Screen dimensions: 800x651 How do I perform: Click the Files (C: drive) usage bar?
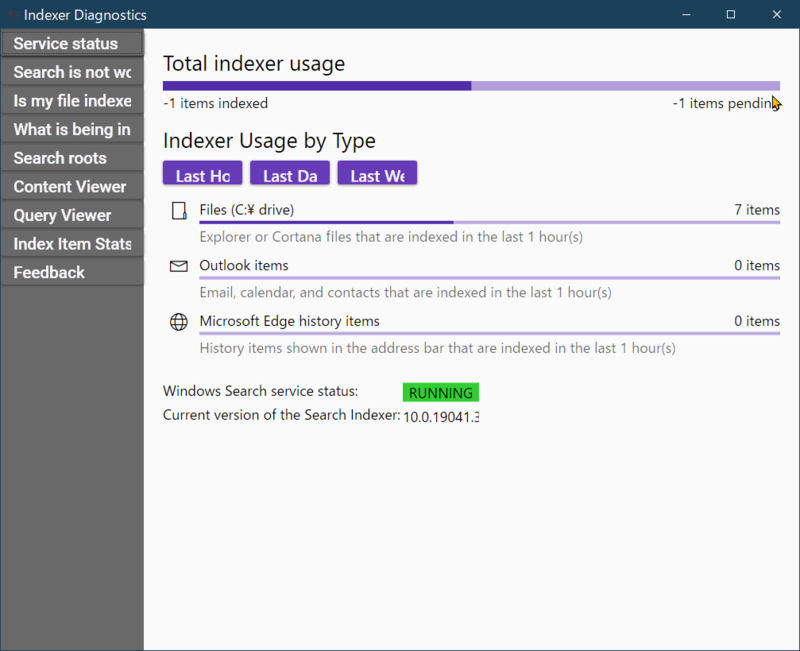[x=489, y=222]
